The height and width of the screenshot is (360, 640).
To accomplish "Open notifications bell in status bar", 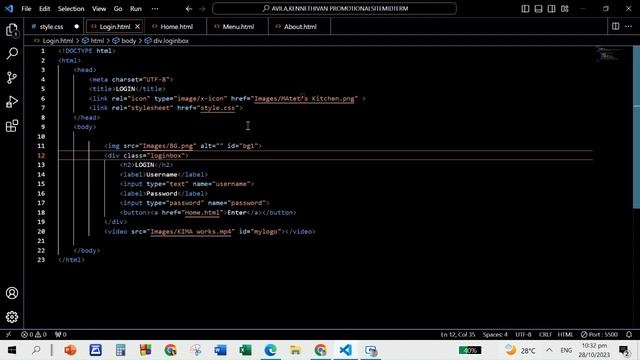I will click(x=629, y=334).
